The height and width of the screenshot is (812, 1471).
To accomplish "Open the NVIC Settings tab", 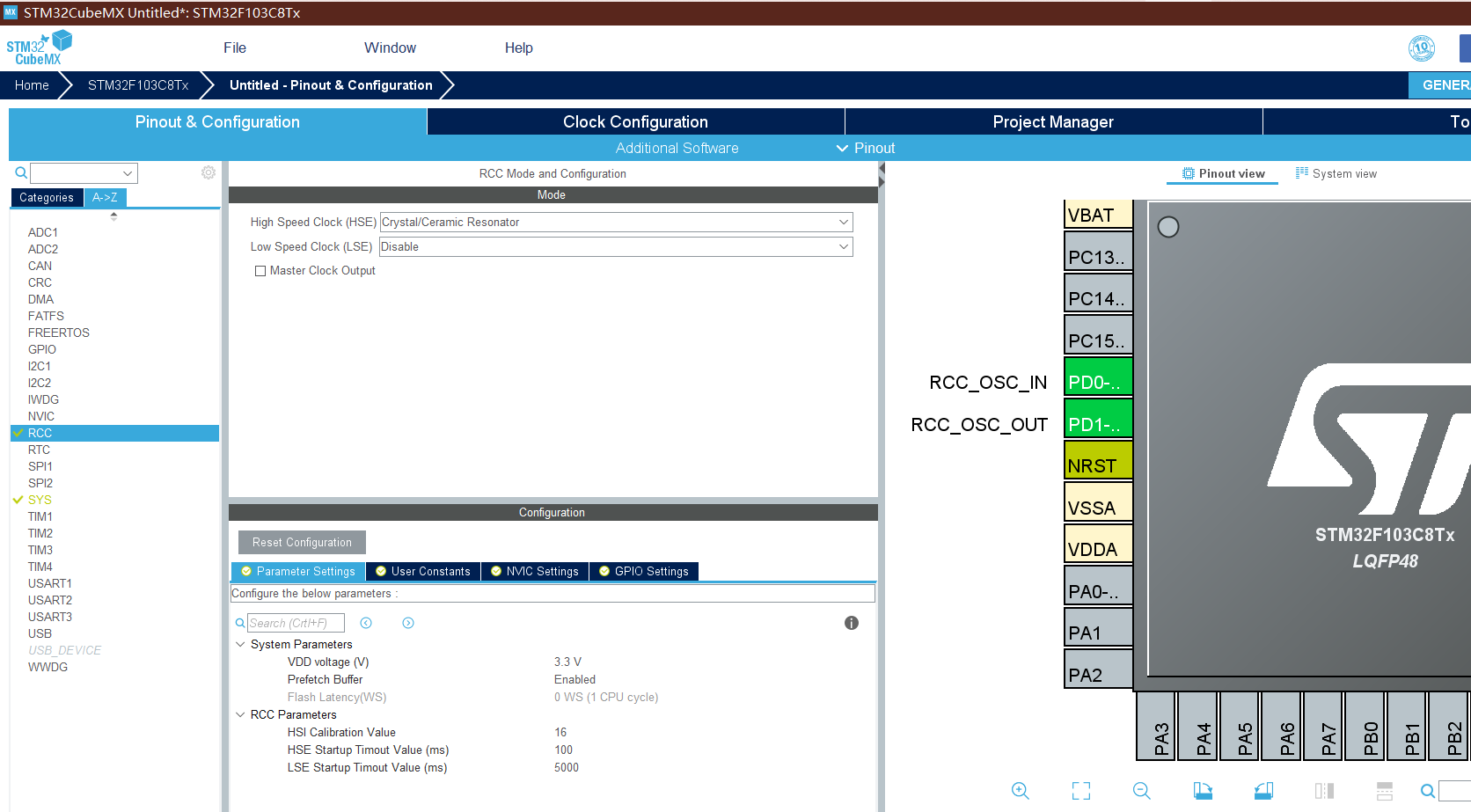I will tap(535, 572).
